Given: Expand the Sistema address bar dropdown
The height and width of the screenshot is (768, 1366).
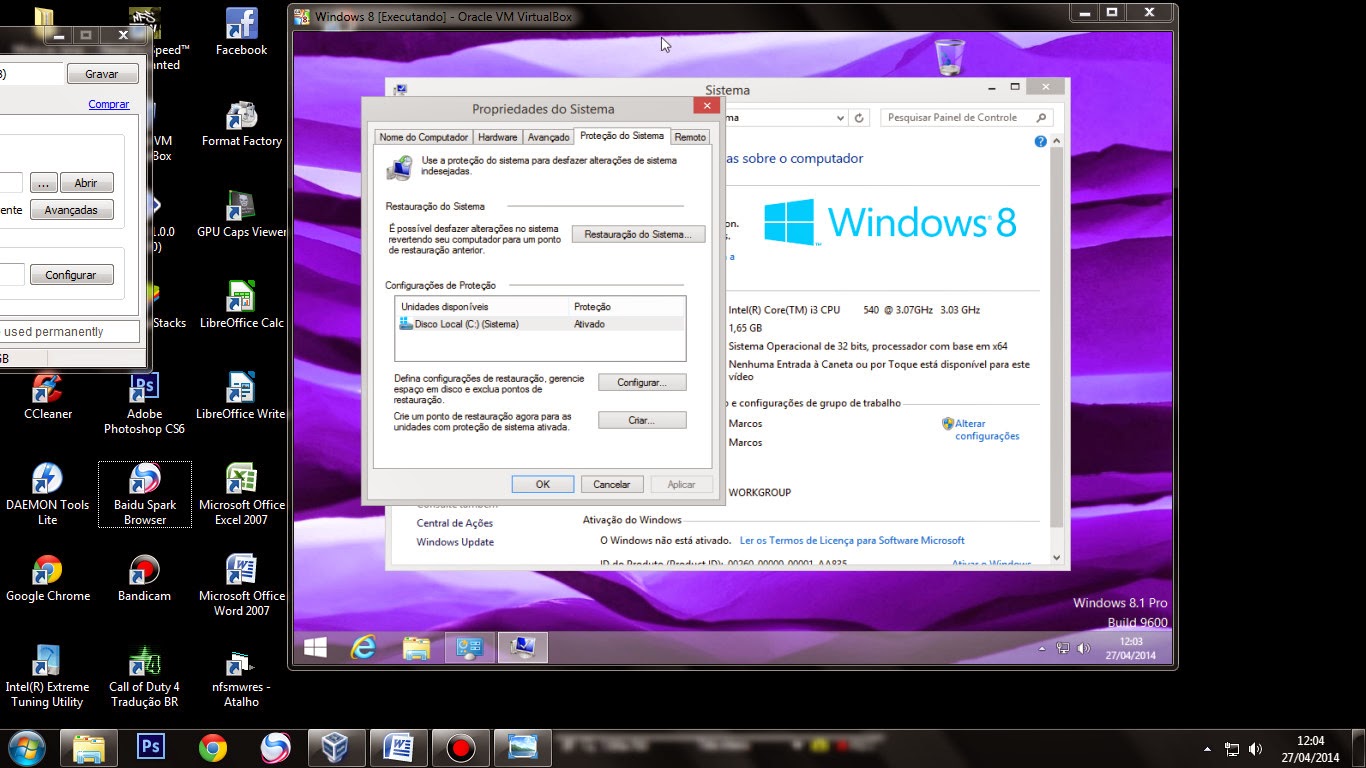Looking at the screenshot, I should point(839,118).
